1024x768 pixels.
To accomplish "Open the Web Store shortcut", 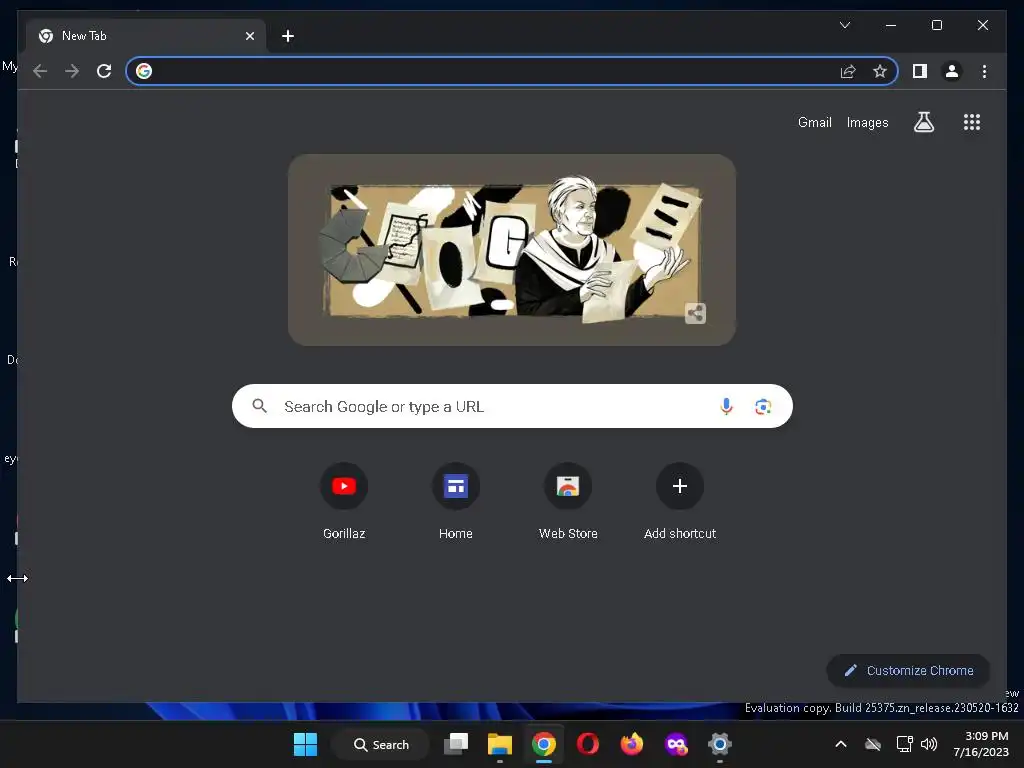I will (x=568, y=502).
